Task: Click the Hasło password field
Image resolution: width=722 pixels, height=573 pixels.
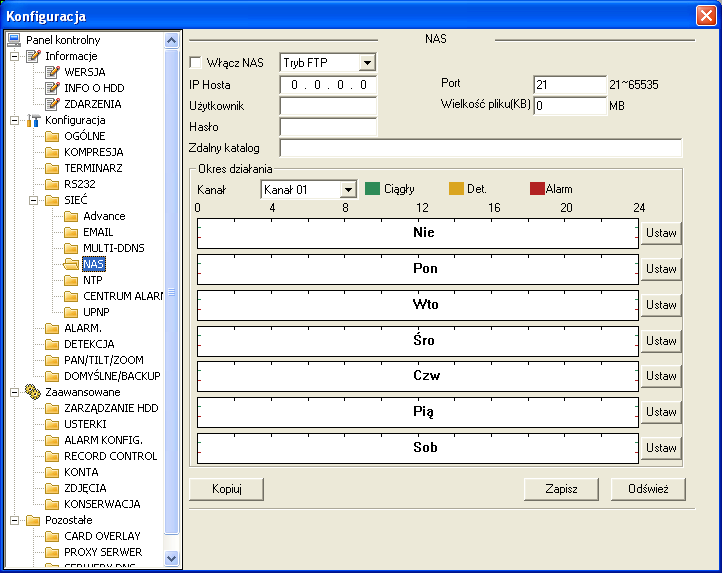Action: [328, 127]
